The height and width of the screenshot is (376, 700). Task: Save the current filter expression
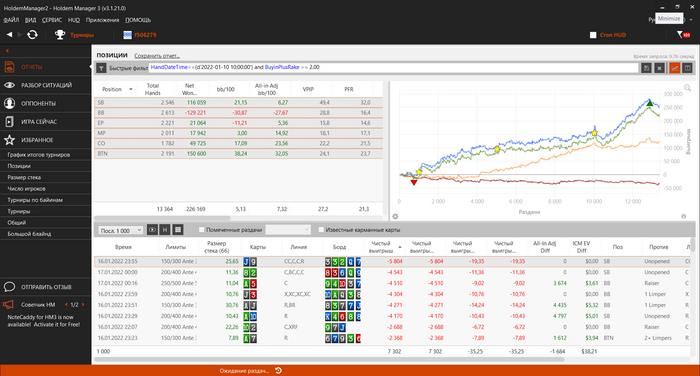[x=646, y=68]
